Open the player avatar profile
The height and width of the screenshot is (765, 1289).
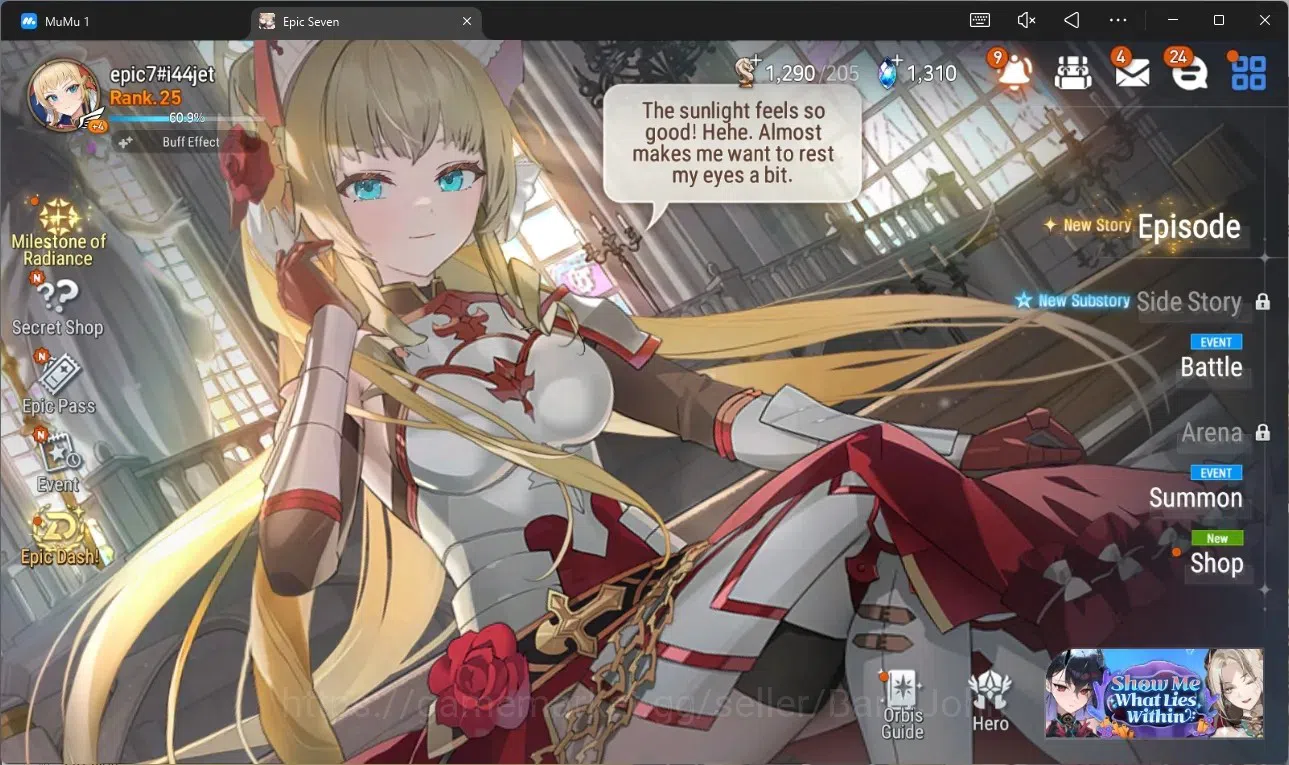coord(63,96)
